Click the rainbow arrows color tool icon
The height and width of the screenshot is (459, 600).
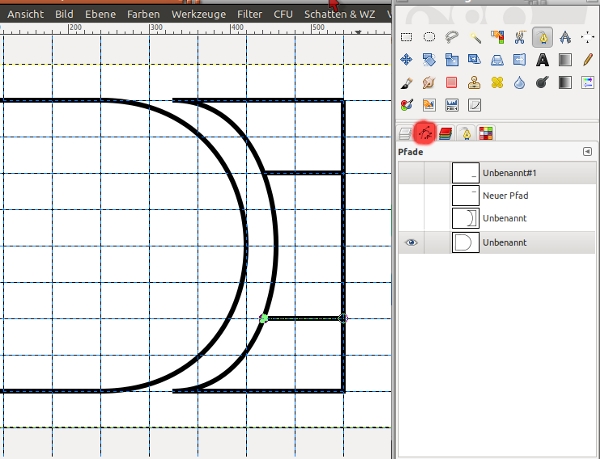[587, 83]
